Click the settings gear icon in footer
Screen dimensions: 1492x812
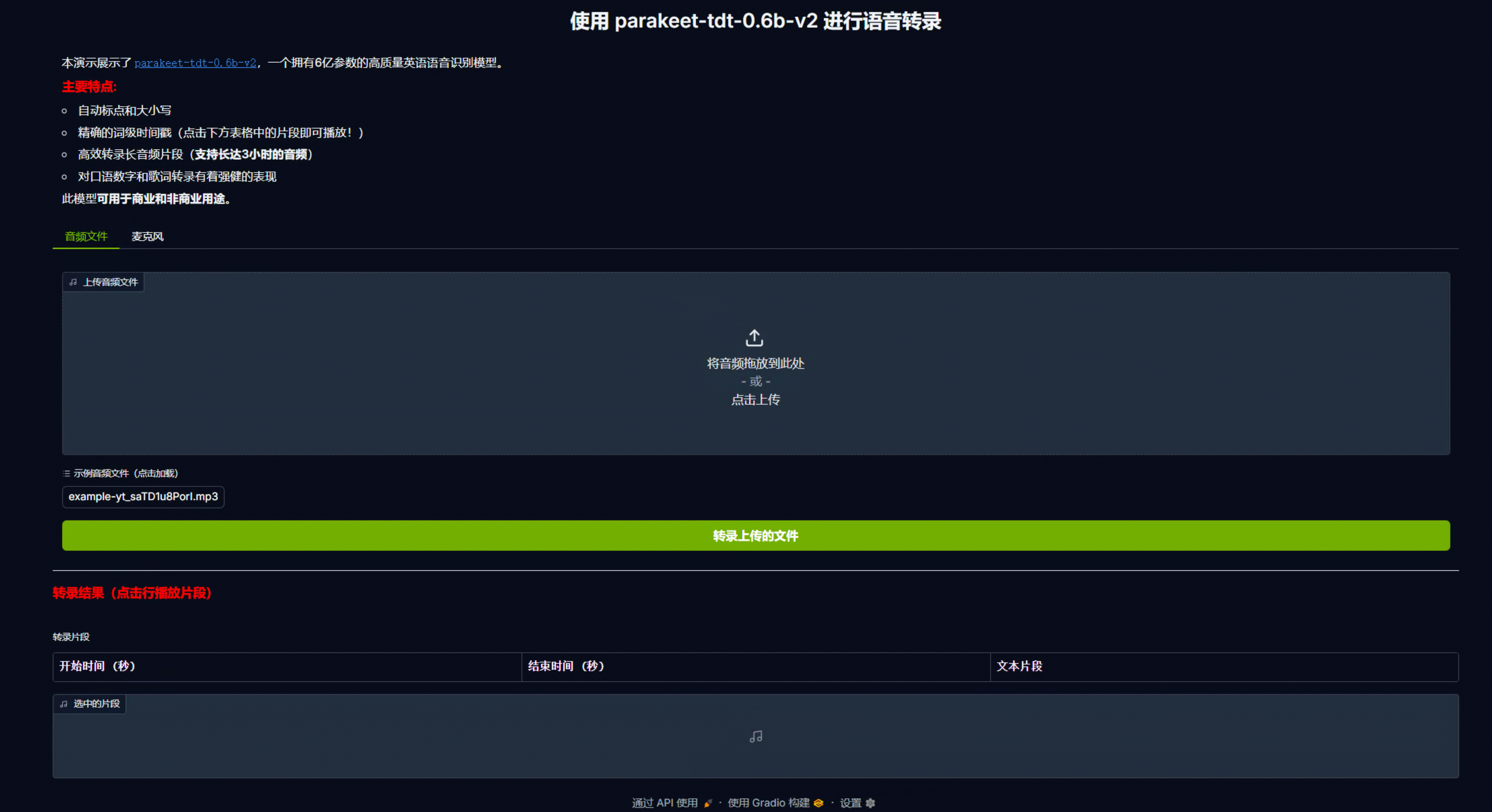870,803
